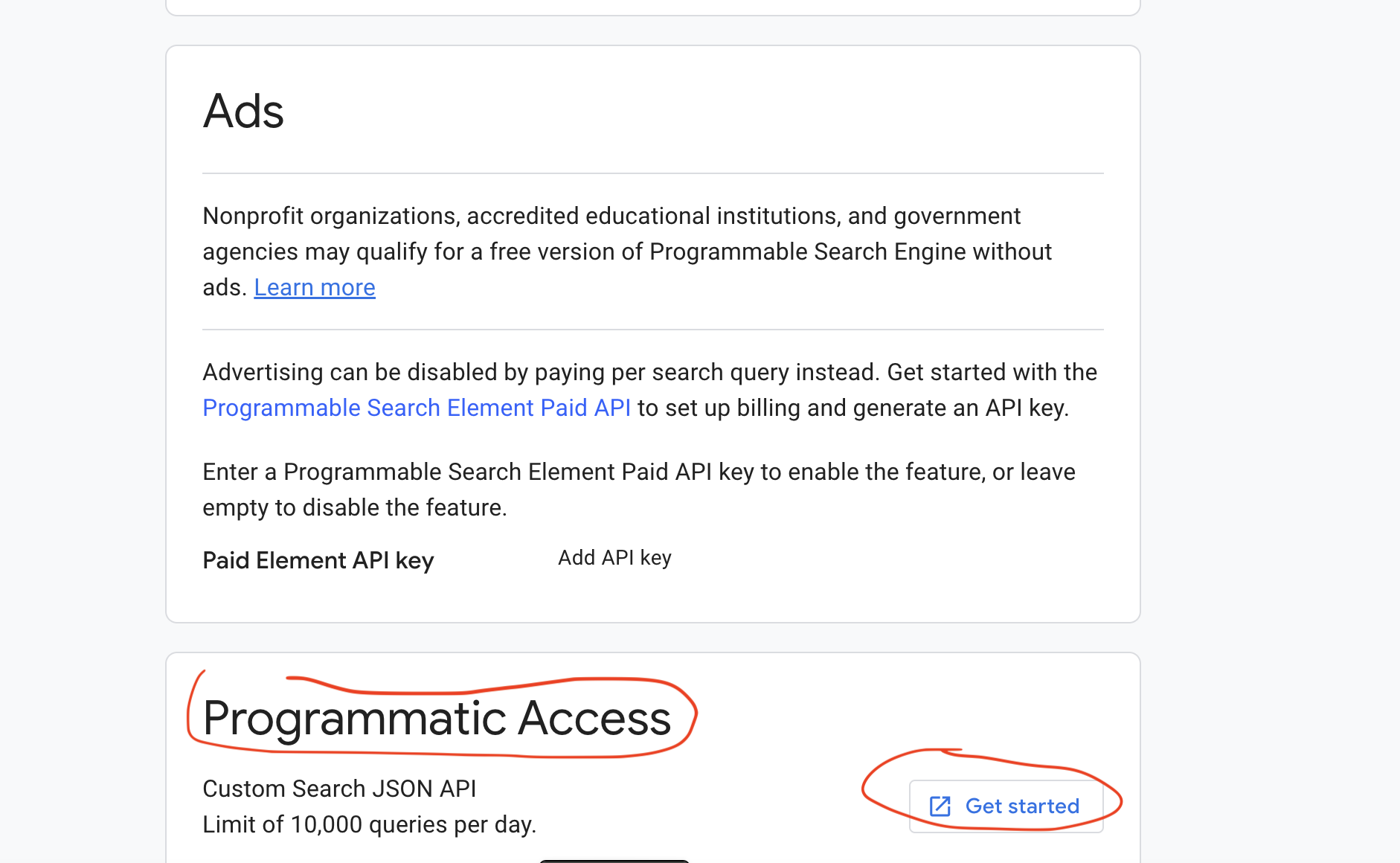1400x863 pixels.
Task: Click the Paid Element API key label
Action: [318, 560]
